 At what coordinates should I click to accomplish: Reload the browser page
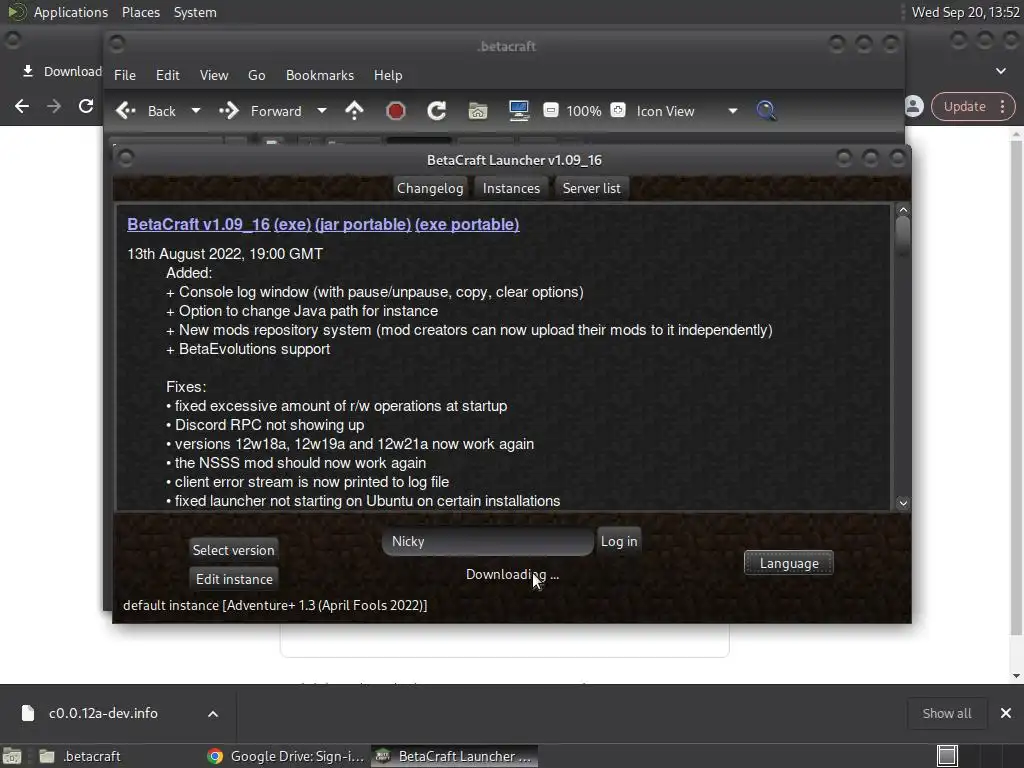coord(86,106)
